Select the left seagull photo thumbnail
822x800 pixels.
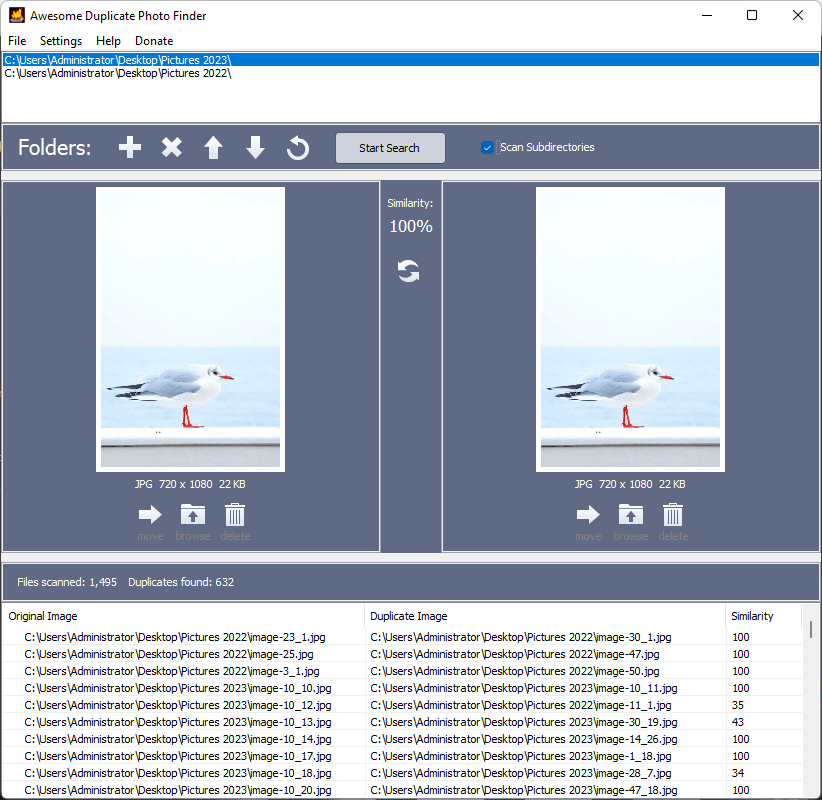pos(191,330)
